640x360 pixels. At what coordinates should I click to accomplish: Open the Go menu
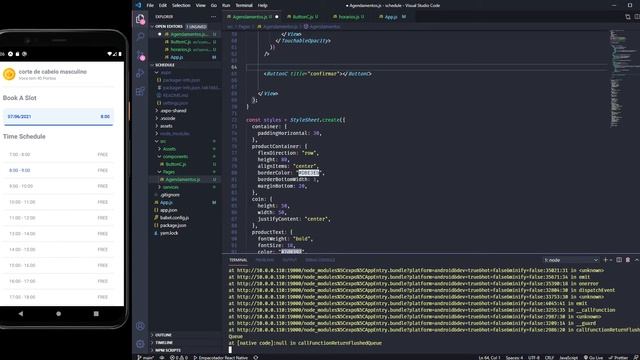click(x=214, y=5)
